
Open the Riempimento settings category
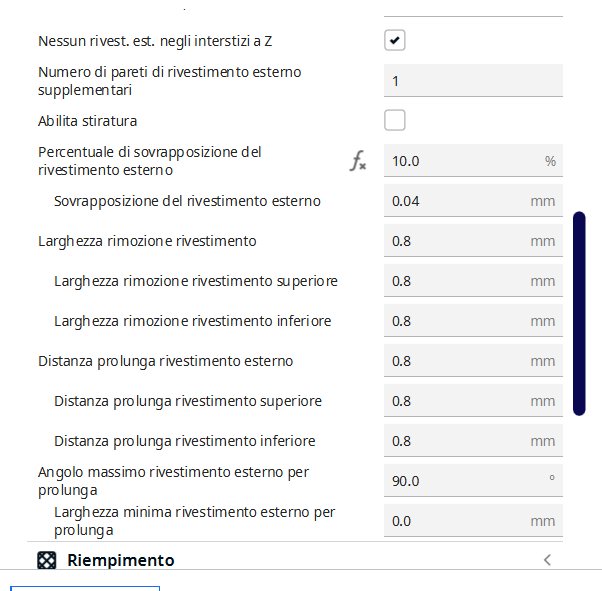point(120,560)
